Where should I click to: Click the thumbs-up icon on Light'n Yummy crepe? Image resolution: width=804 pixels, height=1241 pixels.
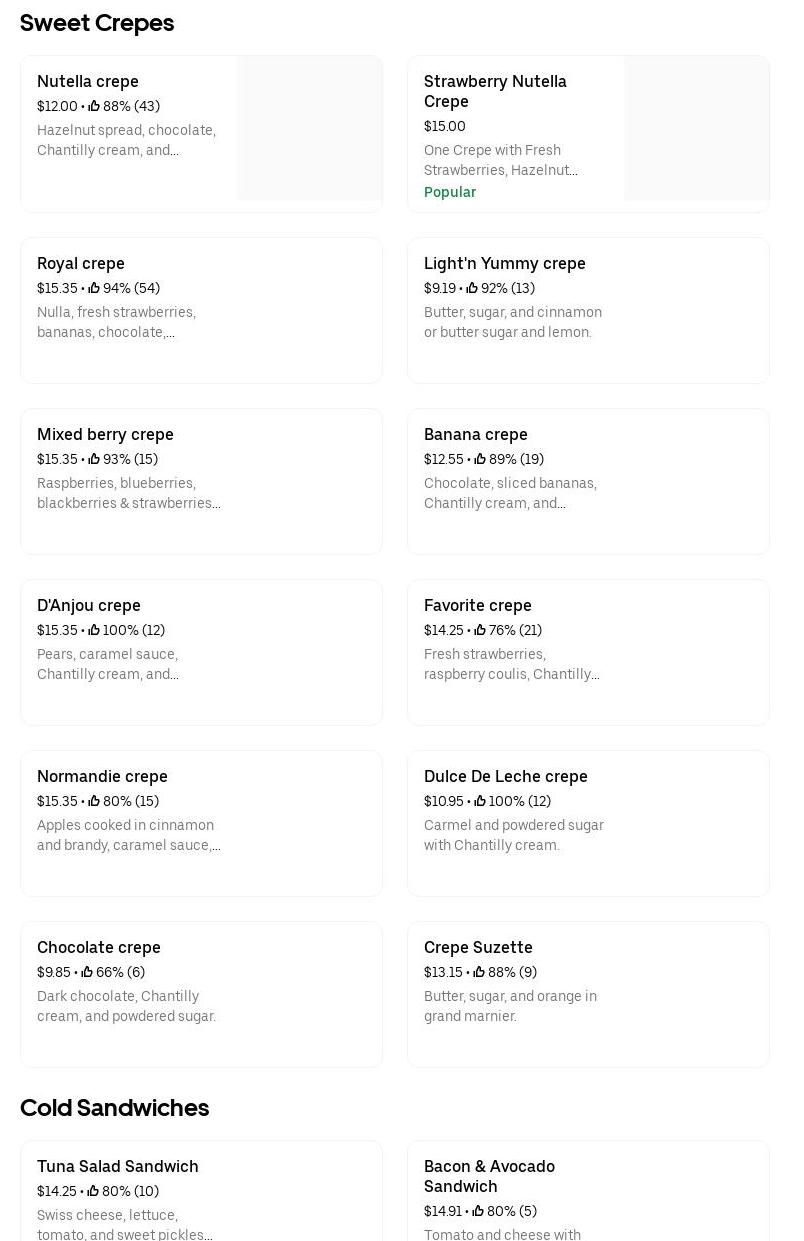pos(472,288)
